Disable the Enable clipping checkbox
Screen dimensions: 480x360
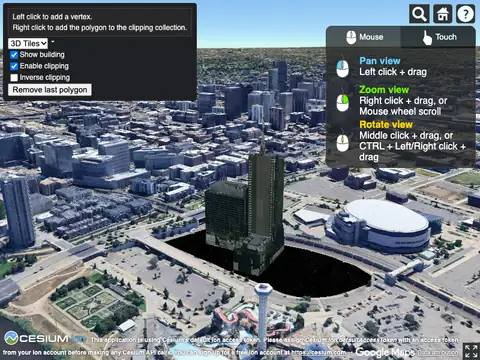(14, 66)
